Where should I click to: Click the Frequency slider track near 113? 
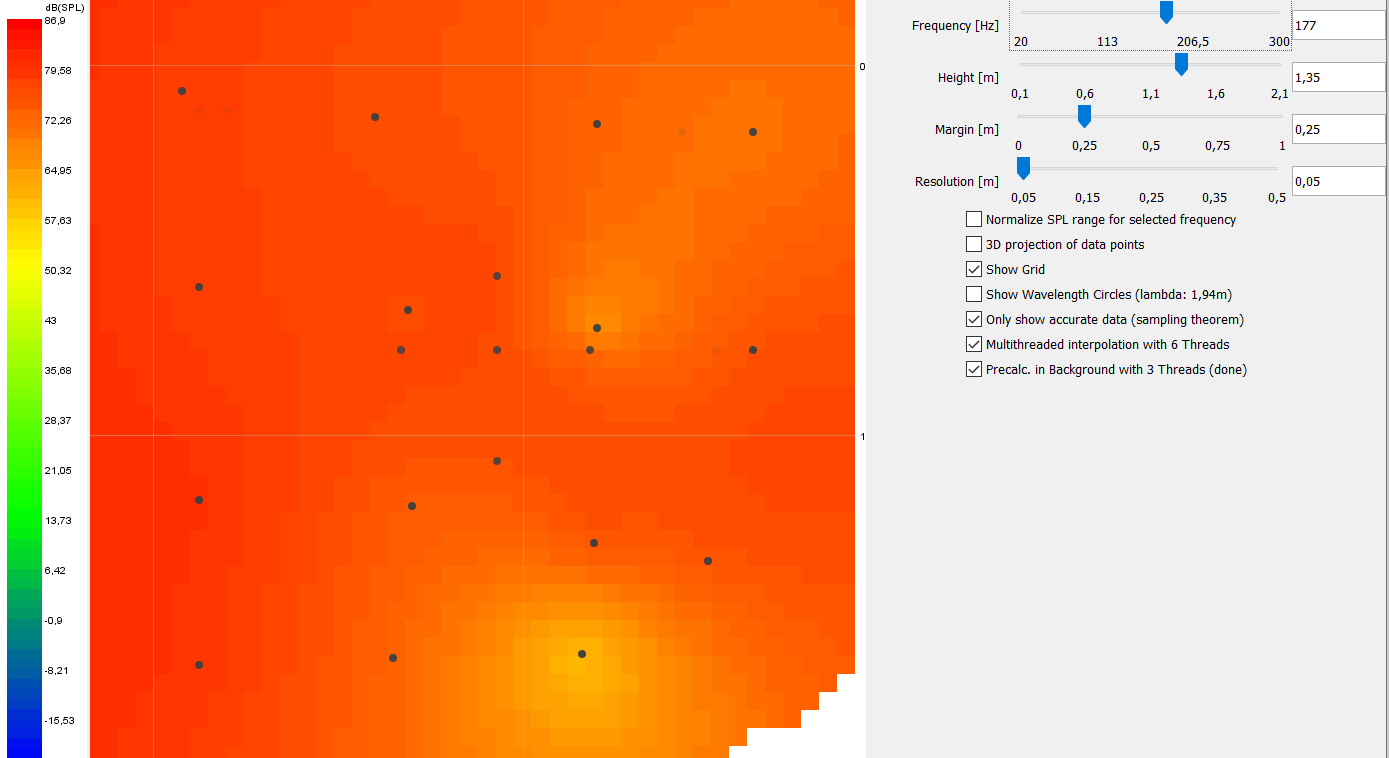tap(1107, 12)
